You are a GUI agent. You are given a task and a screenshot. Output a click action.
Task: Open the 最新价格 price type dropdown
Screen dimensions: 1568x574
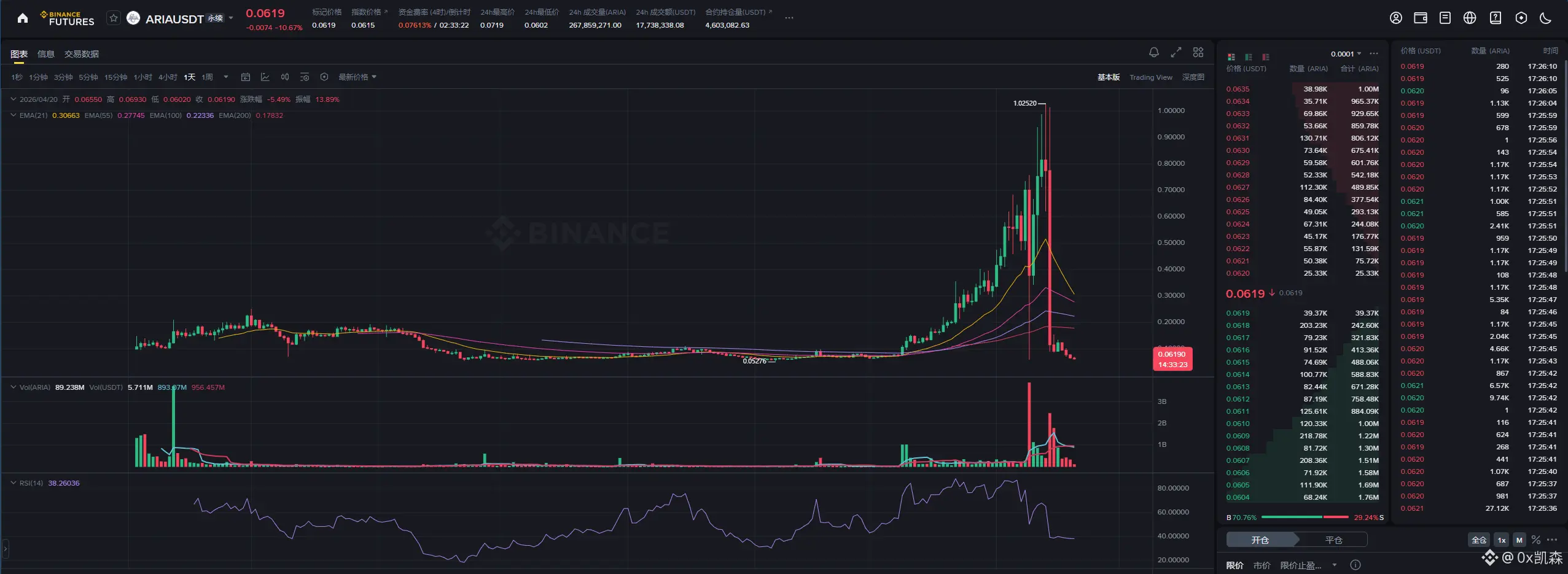357,77
